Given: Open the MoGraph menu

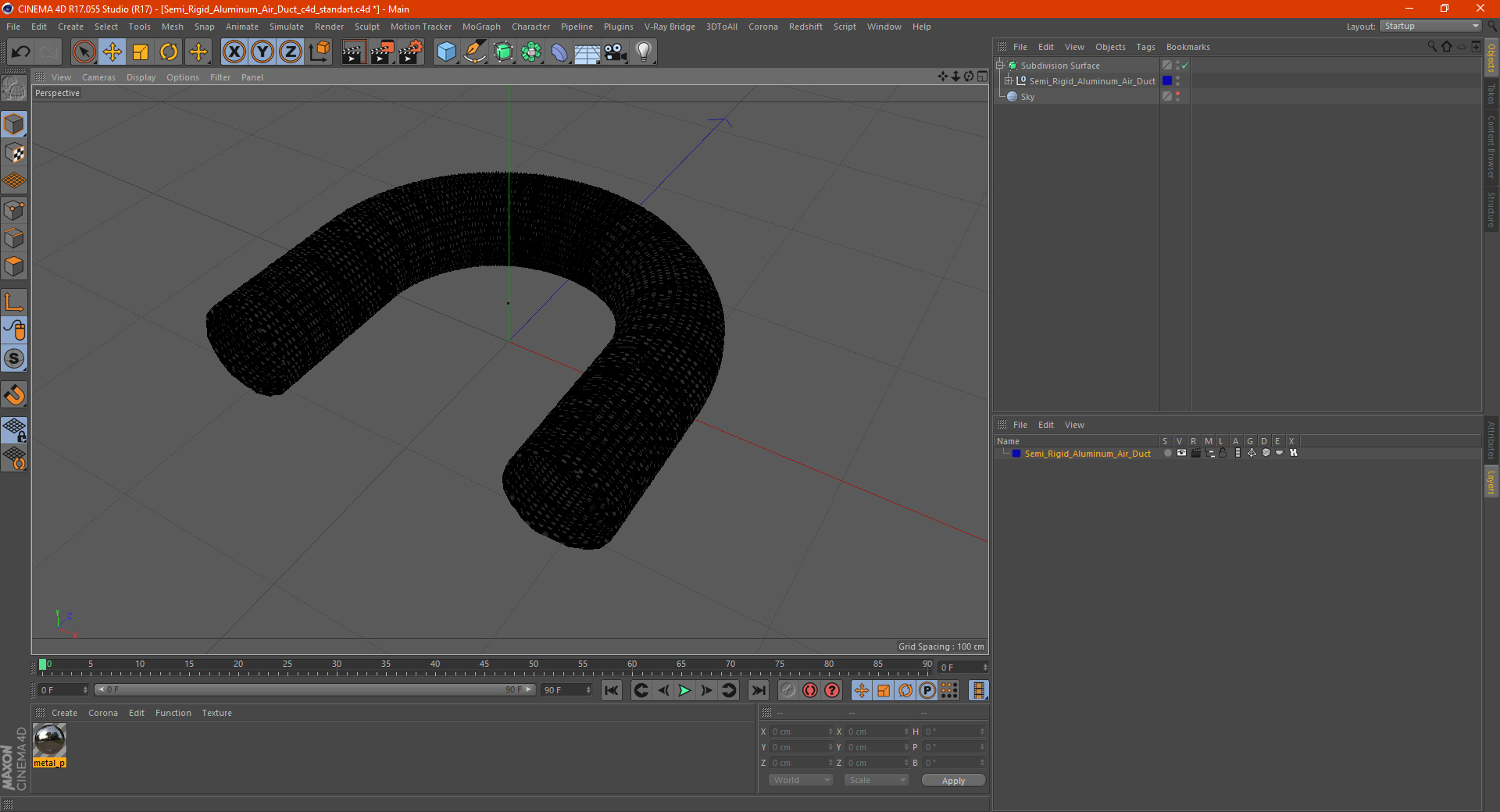Looking at the screenshot, I should tap(481, 27).
